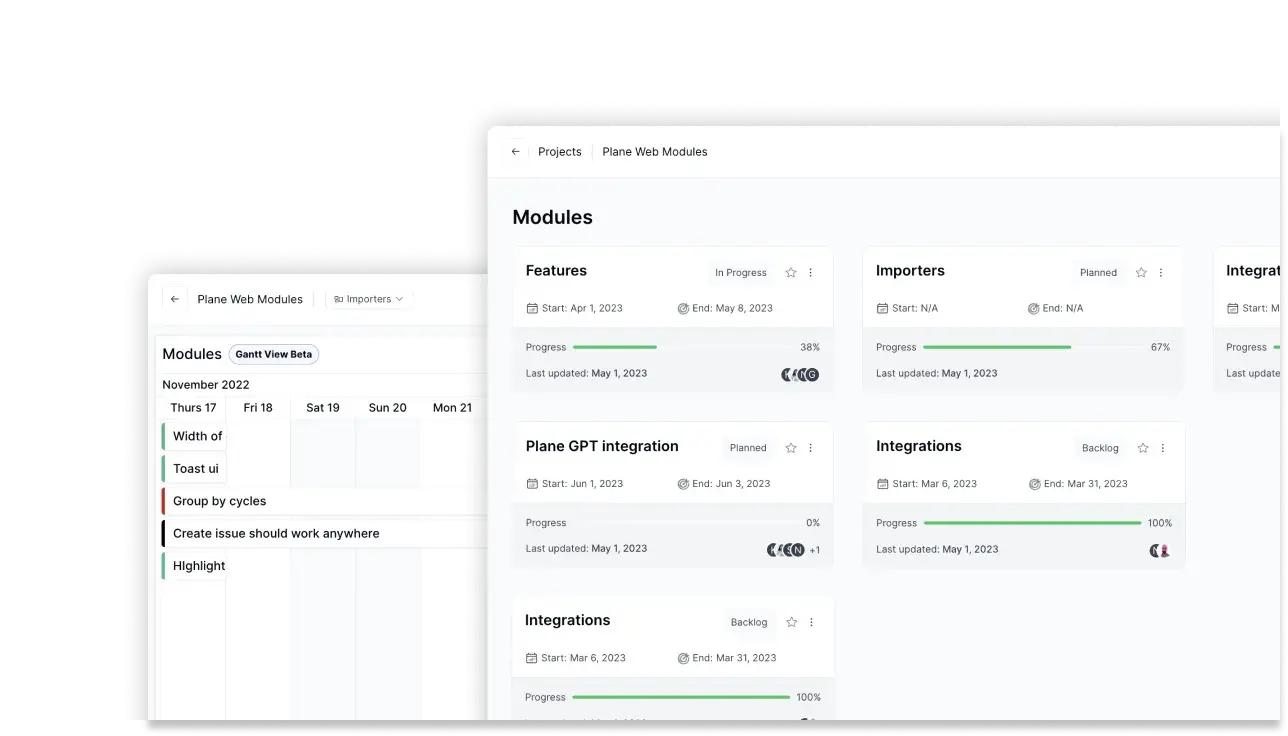
Task: Click 'Start: Apr 1, 2023' on Features
Action: tap(582, 309)
